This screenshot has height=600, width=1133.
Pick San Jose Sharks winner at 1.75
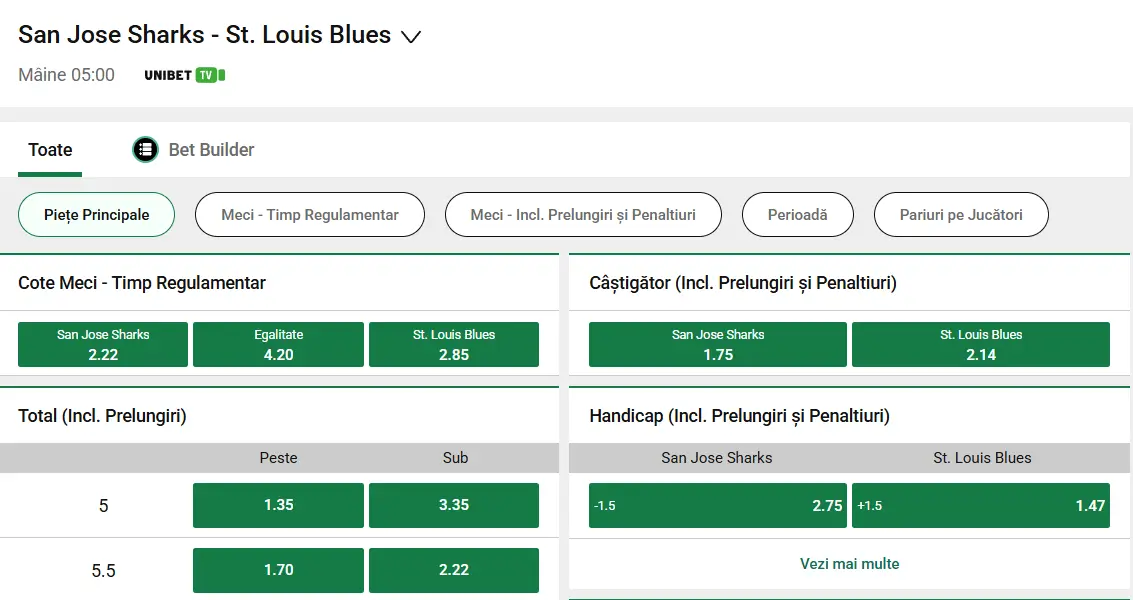click(x=717, y=344)
